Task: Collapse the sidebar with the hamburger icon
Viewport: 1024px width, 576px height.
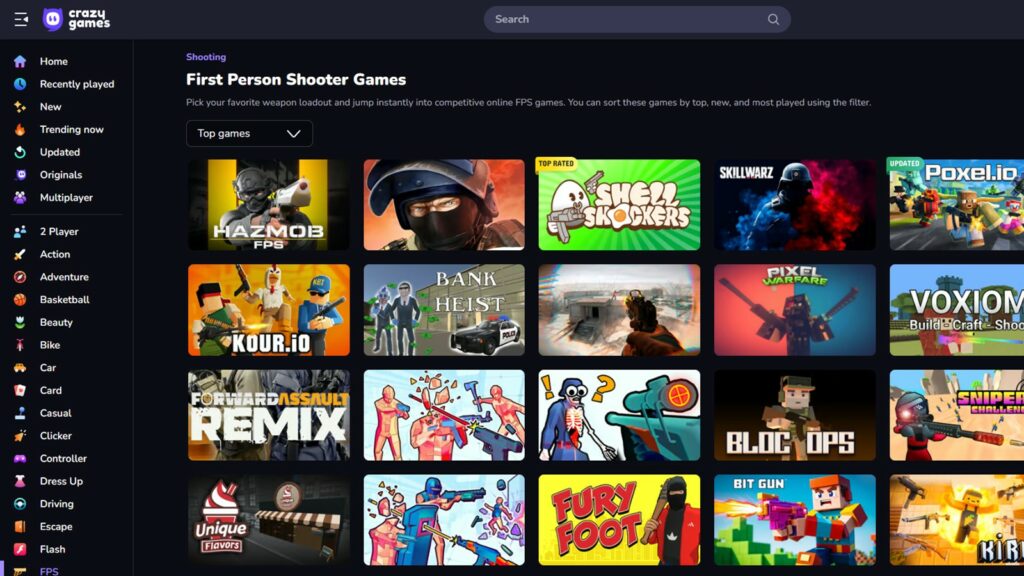Action: point(21,20)
